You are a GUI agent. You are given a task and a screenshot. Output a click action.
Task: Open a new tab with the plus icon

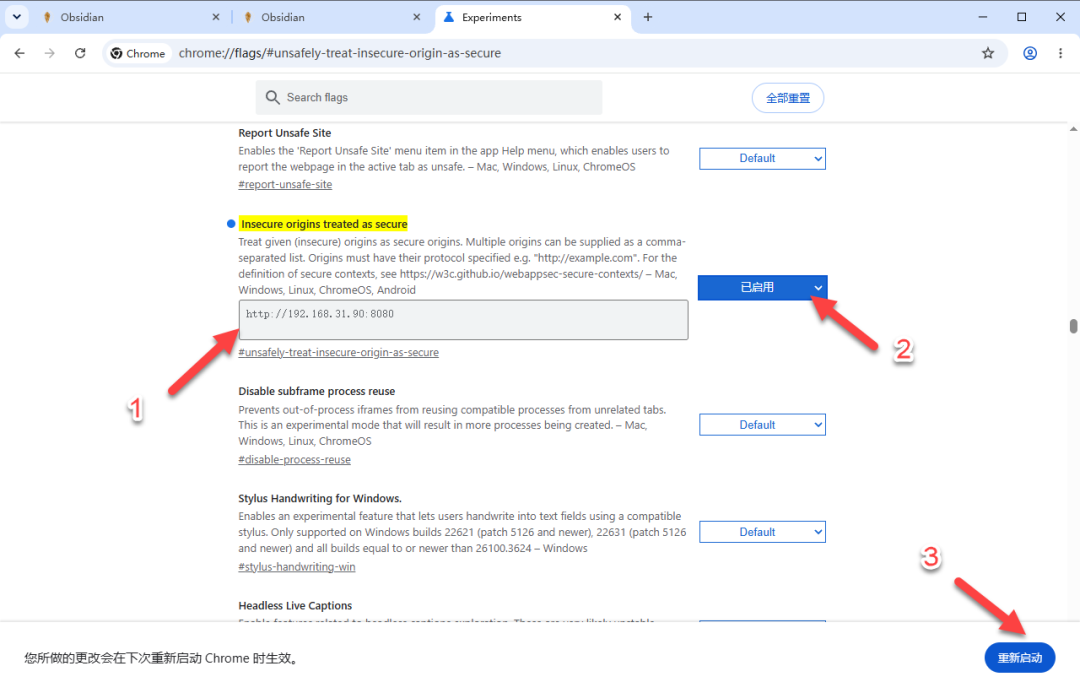[647, 17]
